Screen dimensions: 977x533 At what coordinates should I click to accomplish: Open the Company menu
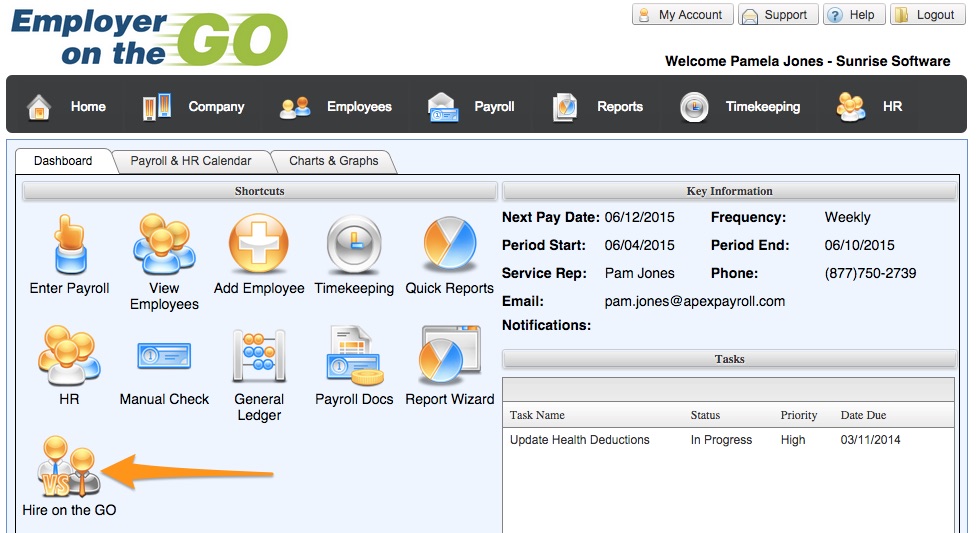coord(216,107)
